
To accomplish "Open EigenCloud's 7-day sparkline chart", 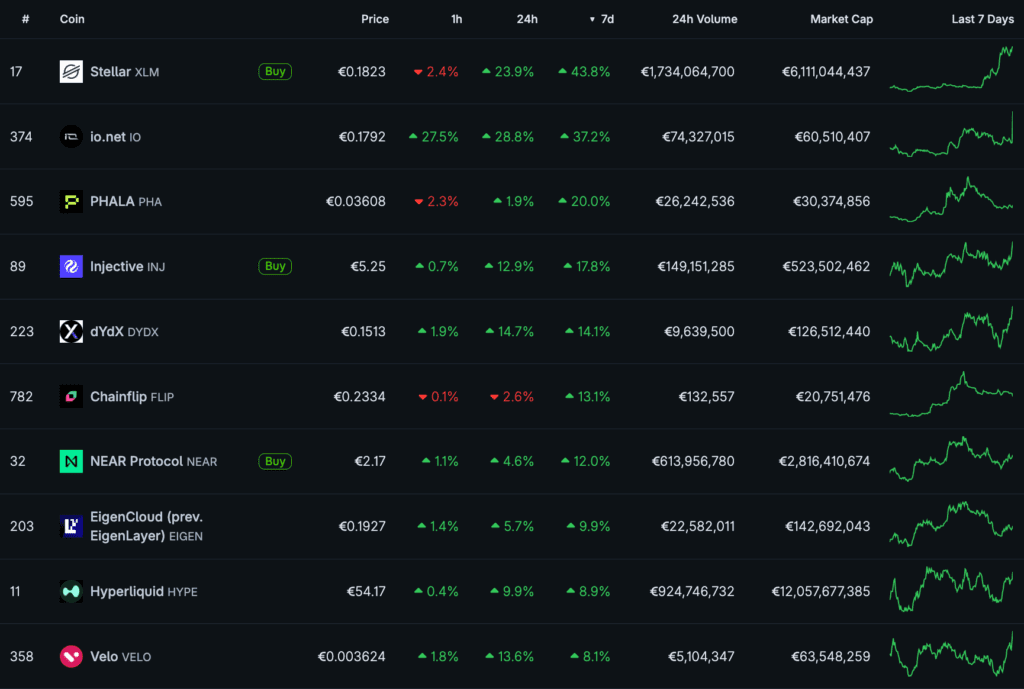I will 952,524.
